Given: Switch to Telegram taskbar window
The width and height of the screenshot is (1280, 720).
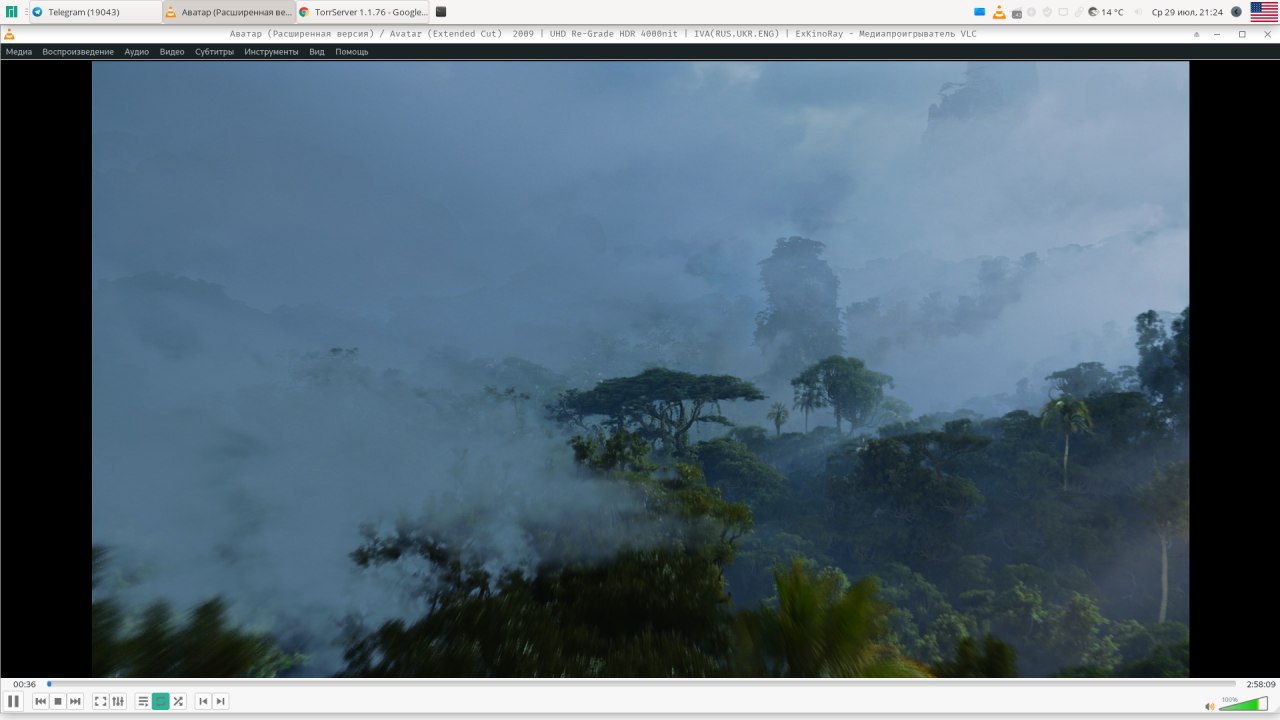Looking at the screenshot, I should pyautogui.click(x=94, y=12).
